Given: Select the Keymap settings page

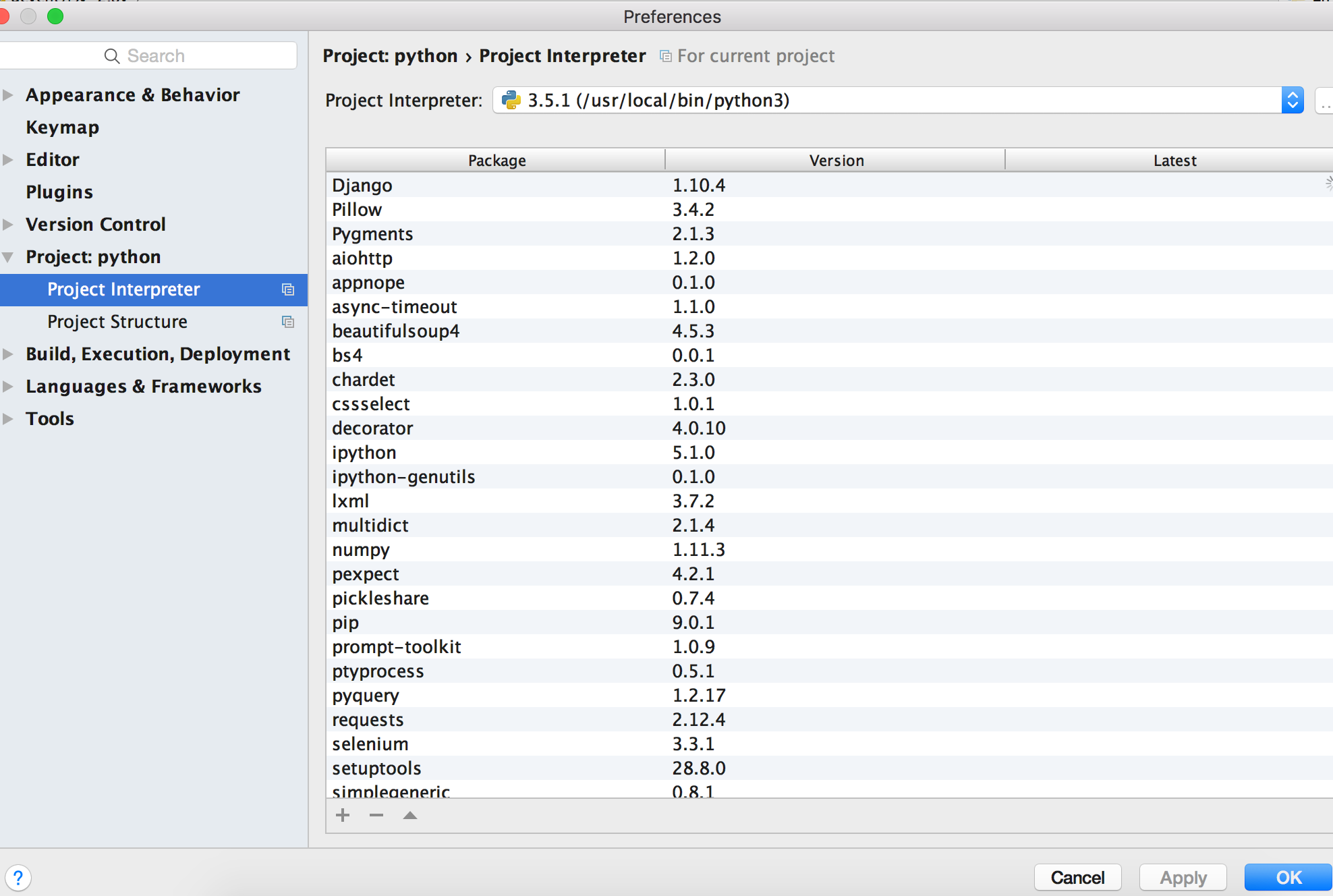Looking at the screenshot, I should 62,127.
